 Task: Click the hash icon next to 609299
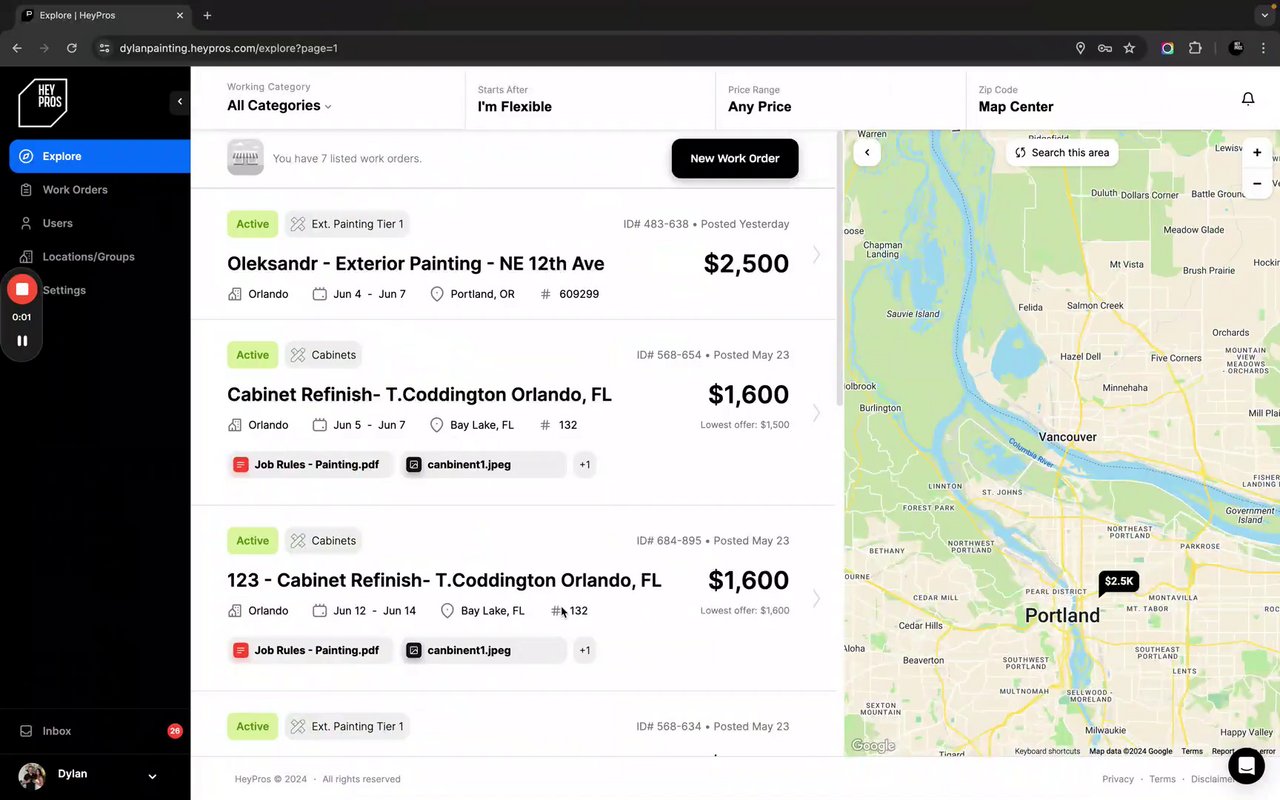545,294
